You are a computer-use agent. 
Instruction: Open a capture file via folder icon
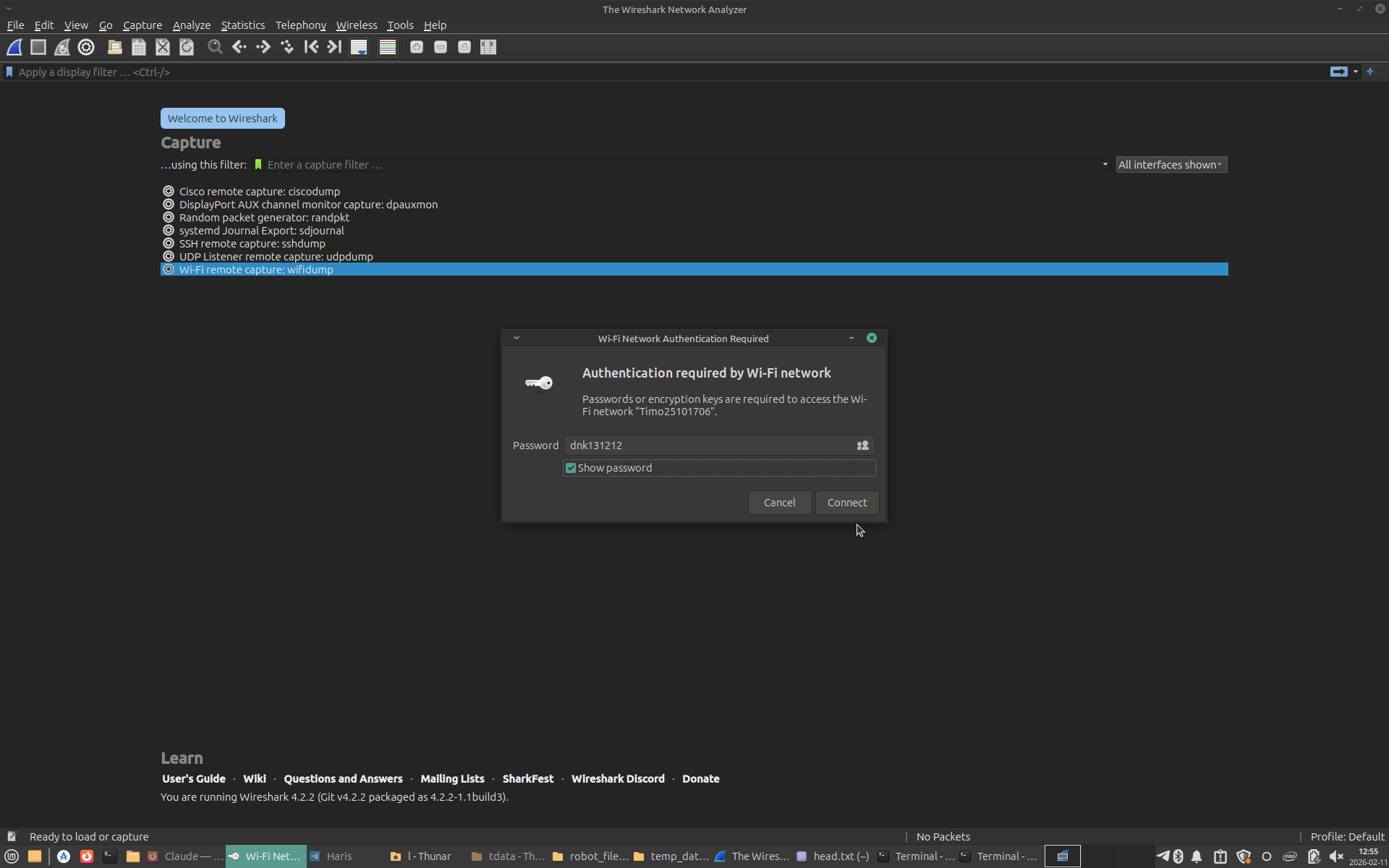(x=115, y=47)
